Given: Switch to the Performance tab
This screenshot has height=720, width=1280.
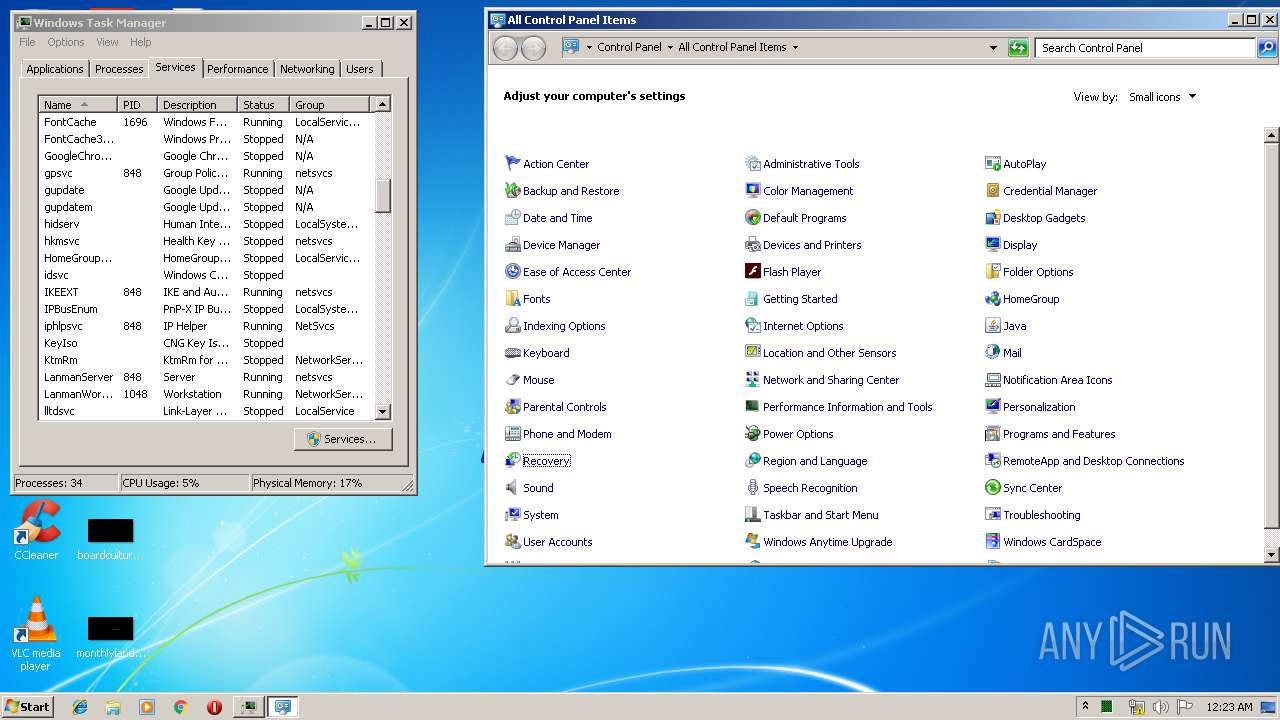Looking at the screenshot, I should pos(238,69).
